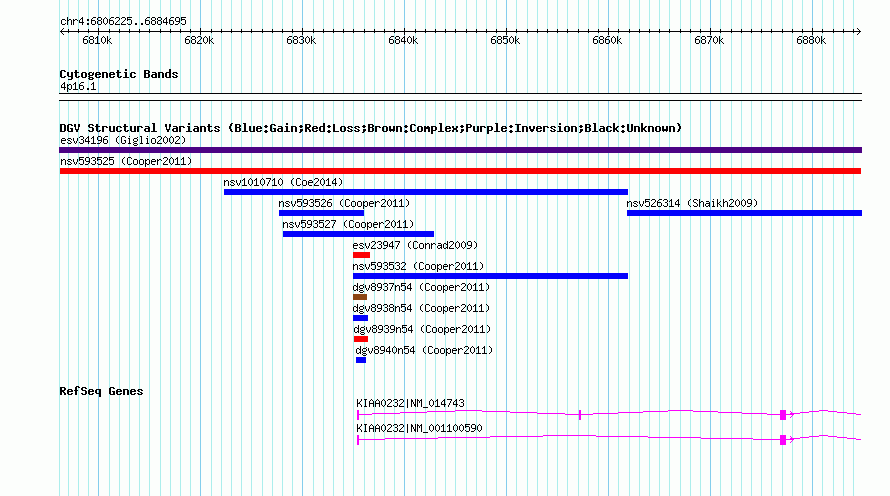890x496 pixels.
Task: Open nsv593526 (Cooper2011) label
Action: pyautogui.click(x=344, y=203)
